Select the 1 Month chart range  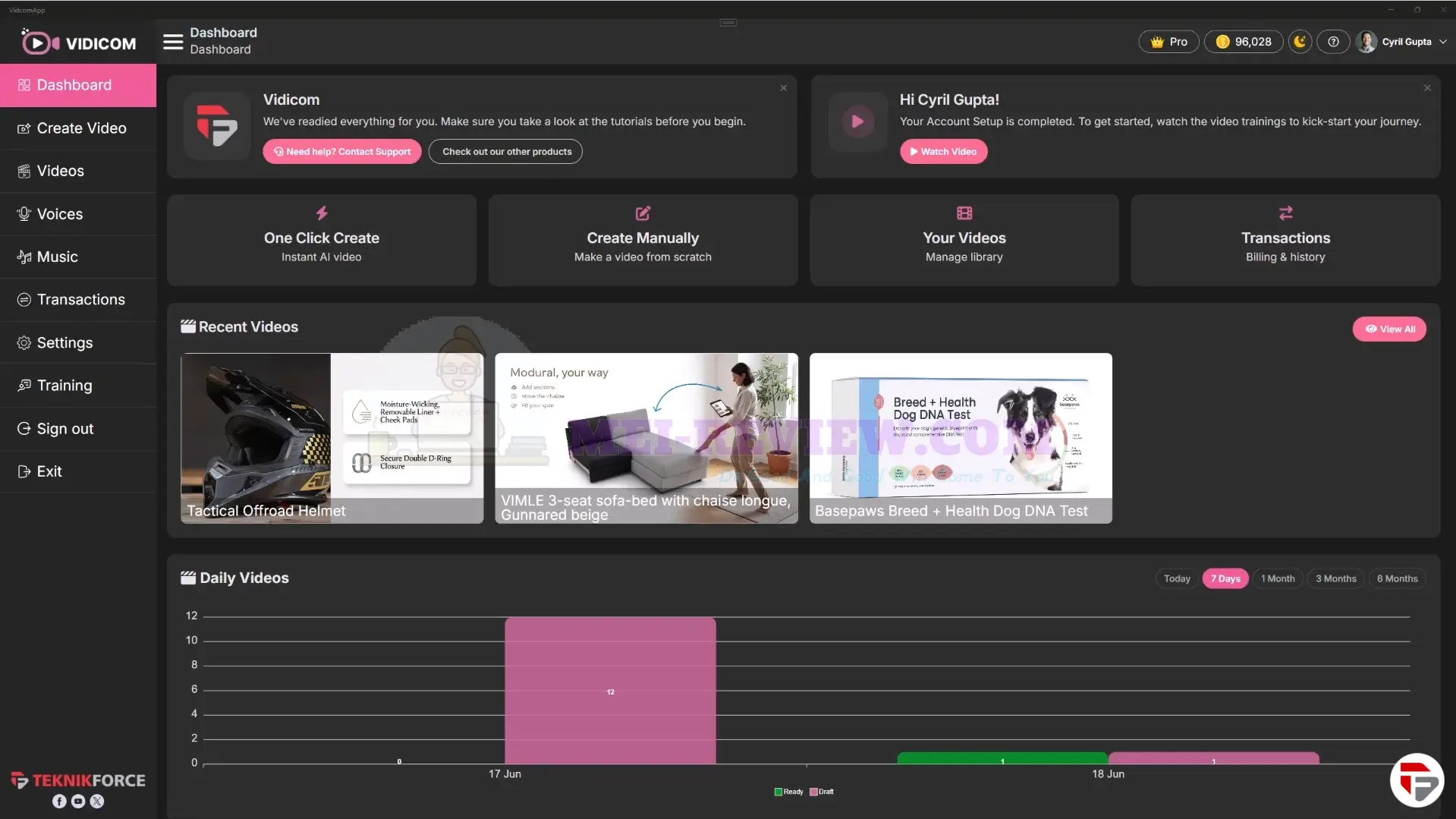click(1278, 578)
